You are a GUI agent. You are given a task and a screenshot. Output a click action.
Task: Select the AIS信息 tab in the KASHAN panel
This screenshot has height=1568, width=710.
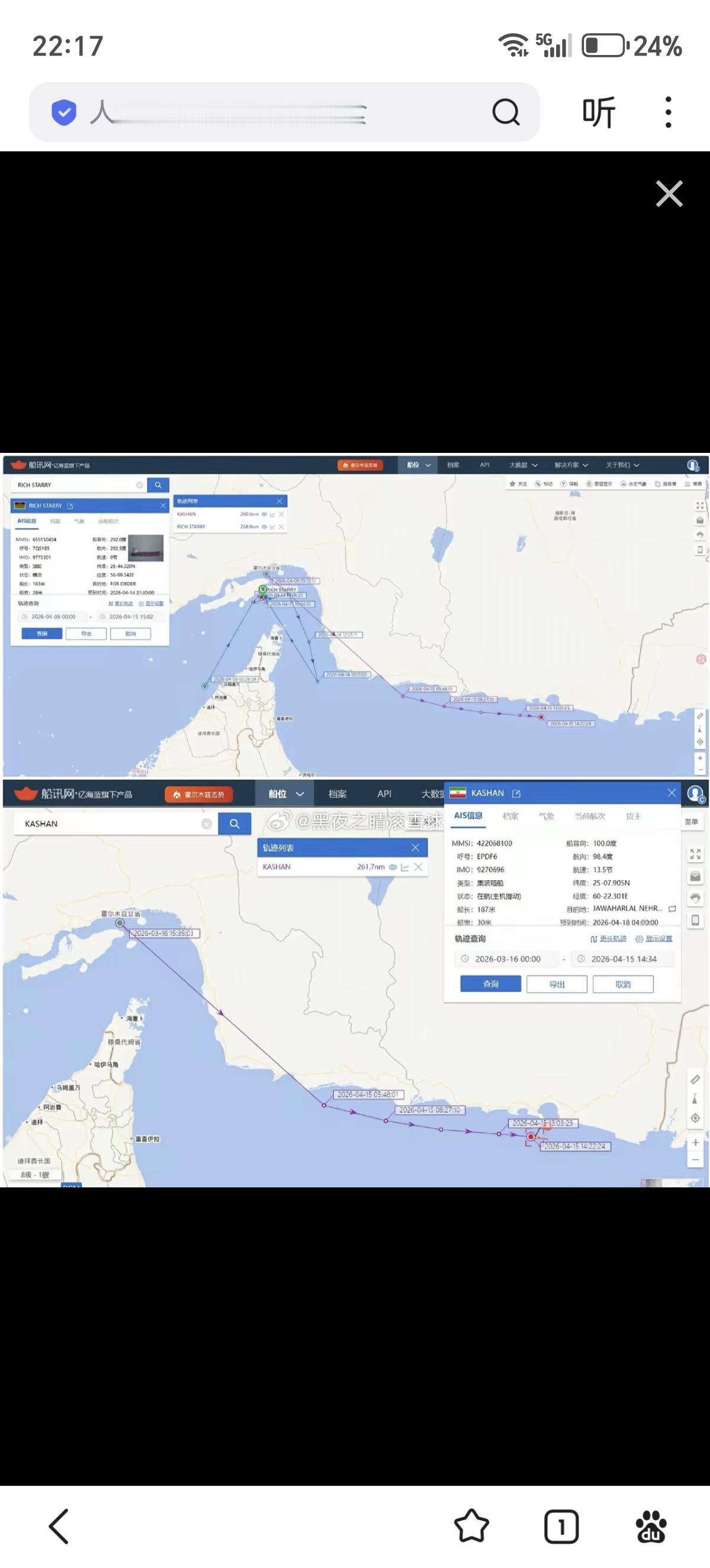point(468,816)
